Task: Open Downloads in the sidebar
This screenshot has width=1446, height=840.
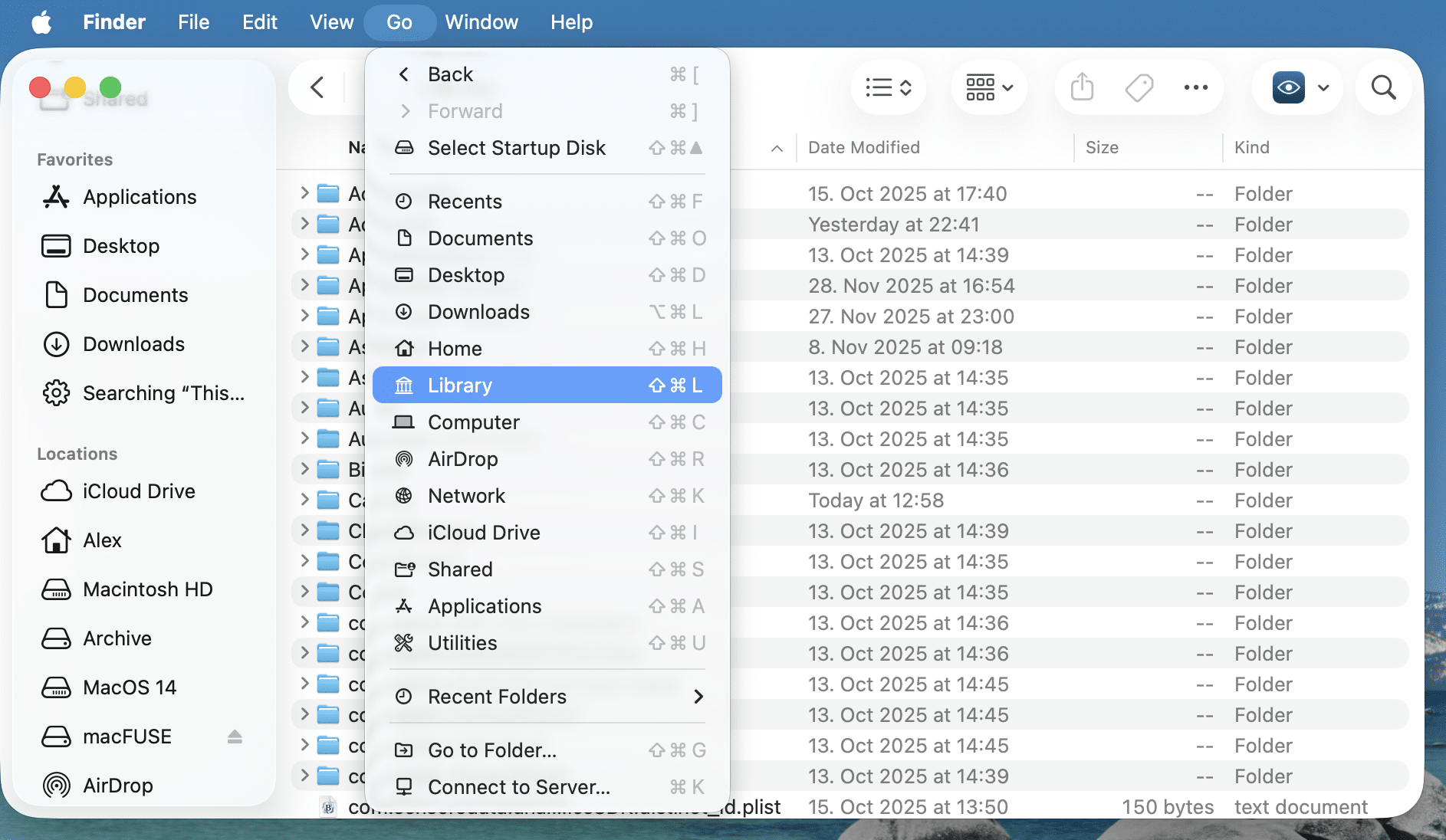Action: pos(144,344)
